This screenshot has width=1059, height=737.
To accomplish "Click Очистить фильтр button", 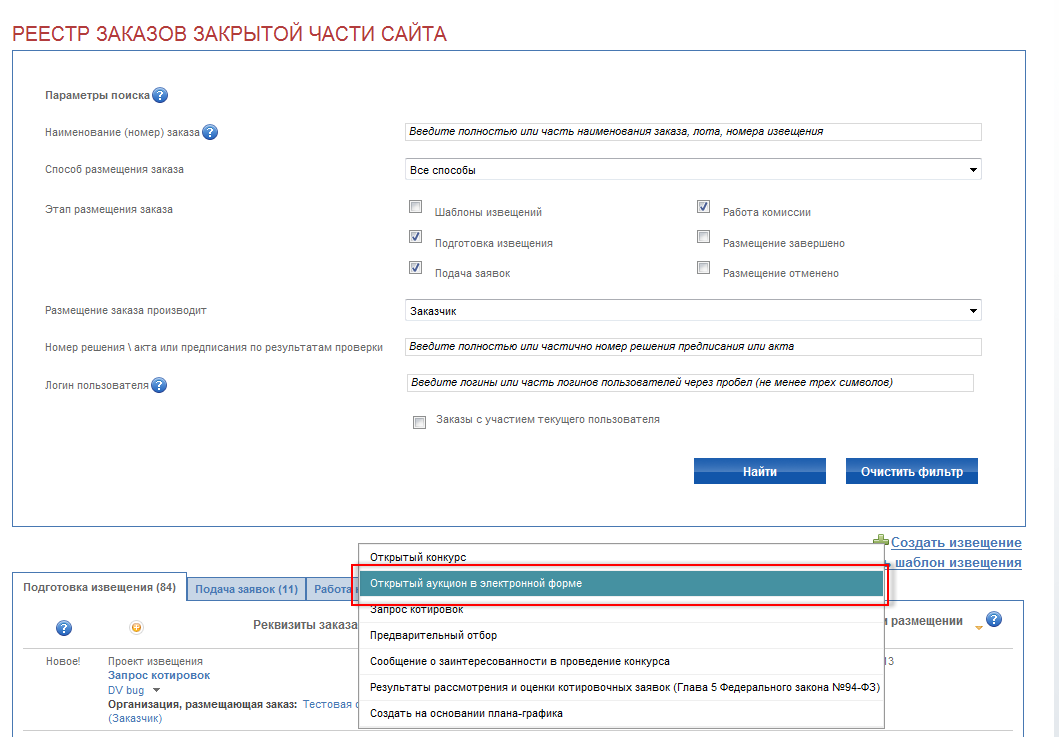I will click(x=912, y=472).
